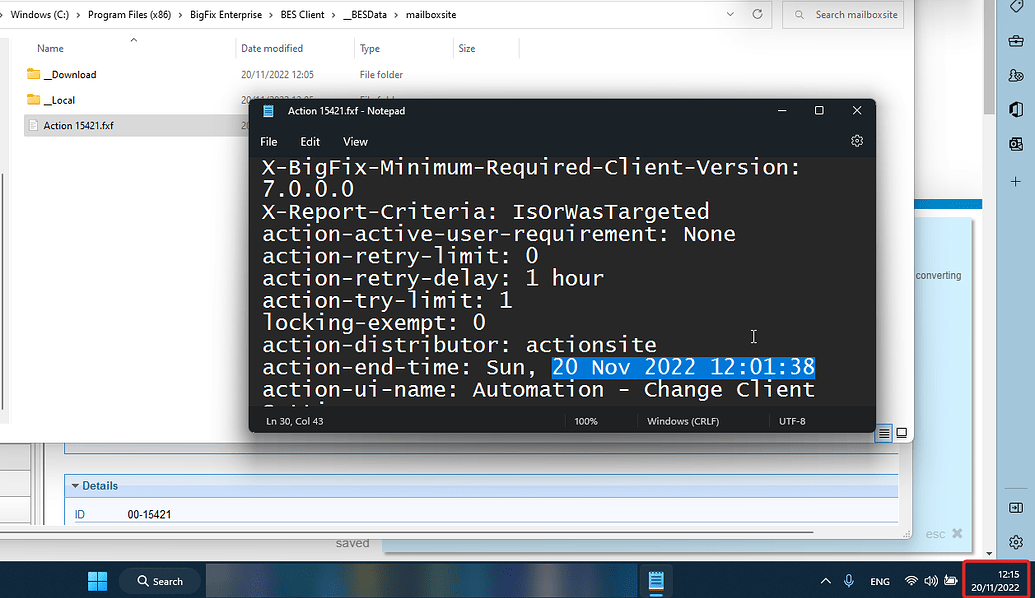
Task: Sort files by Date modified column
Action: [272, 48]
